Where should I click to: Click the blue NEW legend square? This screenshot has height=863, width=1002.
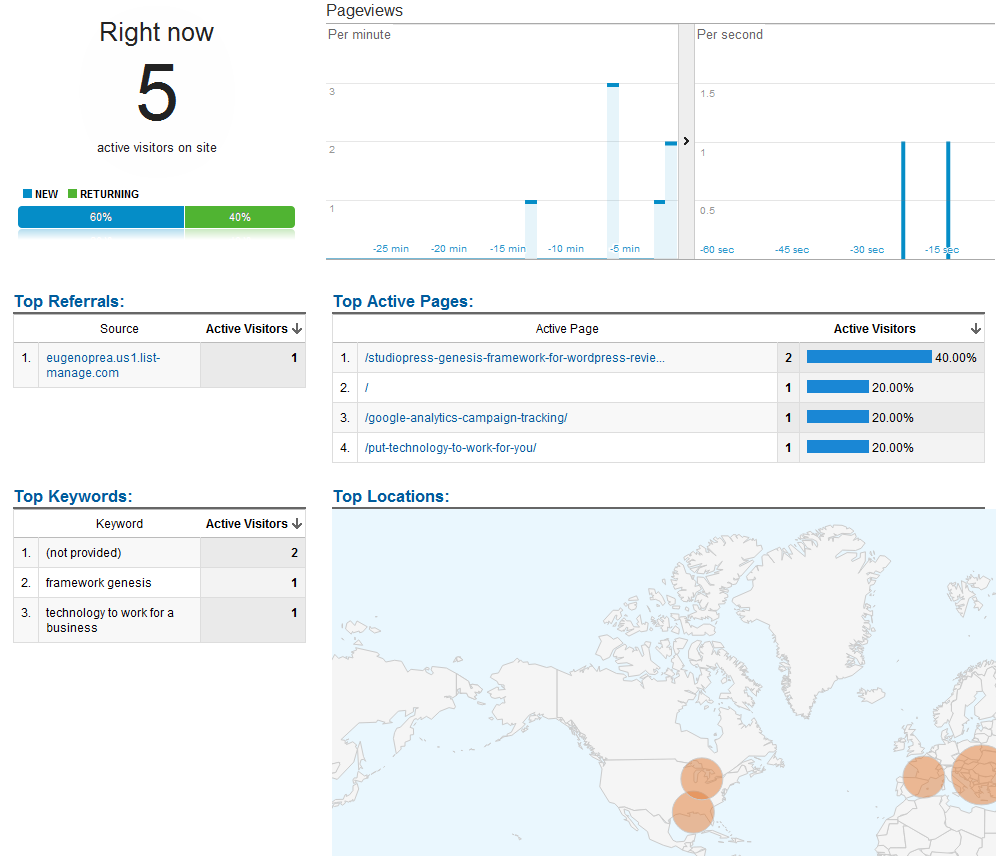(24, 193)
